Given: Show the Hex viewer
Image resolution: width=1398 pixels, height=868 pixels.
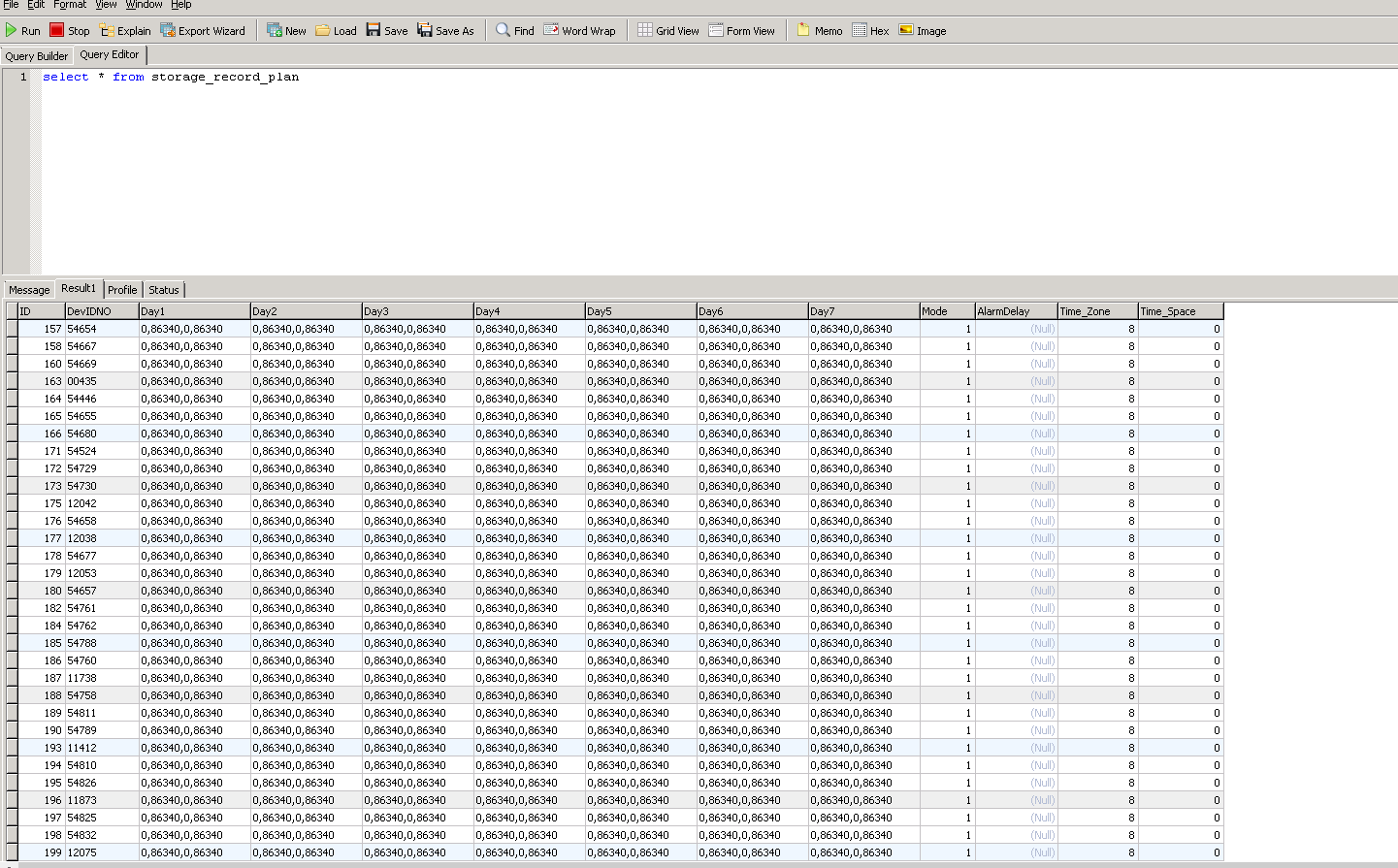Looking at the screenshot, I should click(871, 30).
